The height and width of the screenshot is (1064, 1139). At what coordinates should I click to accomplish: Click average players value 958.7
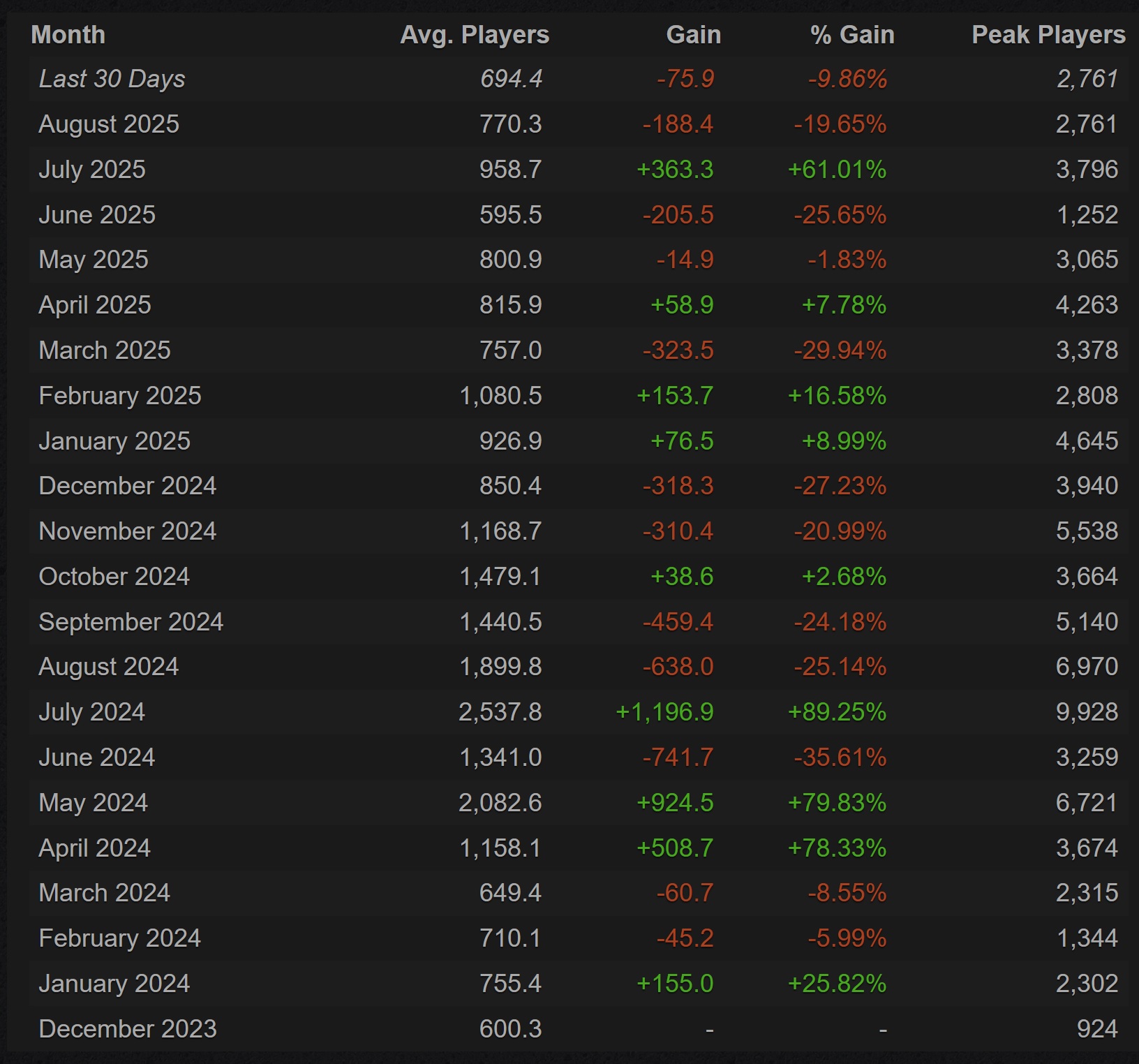coord(511,170)
